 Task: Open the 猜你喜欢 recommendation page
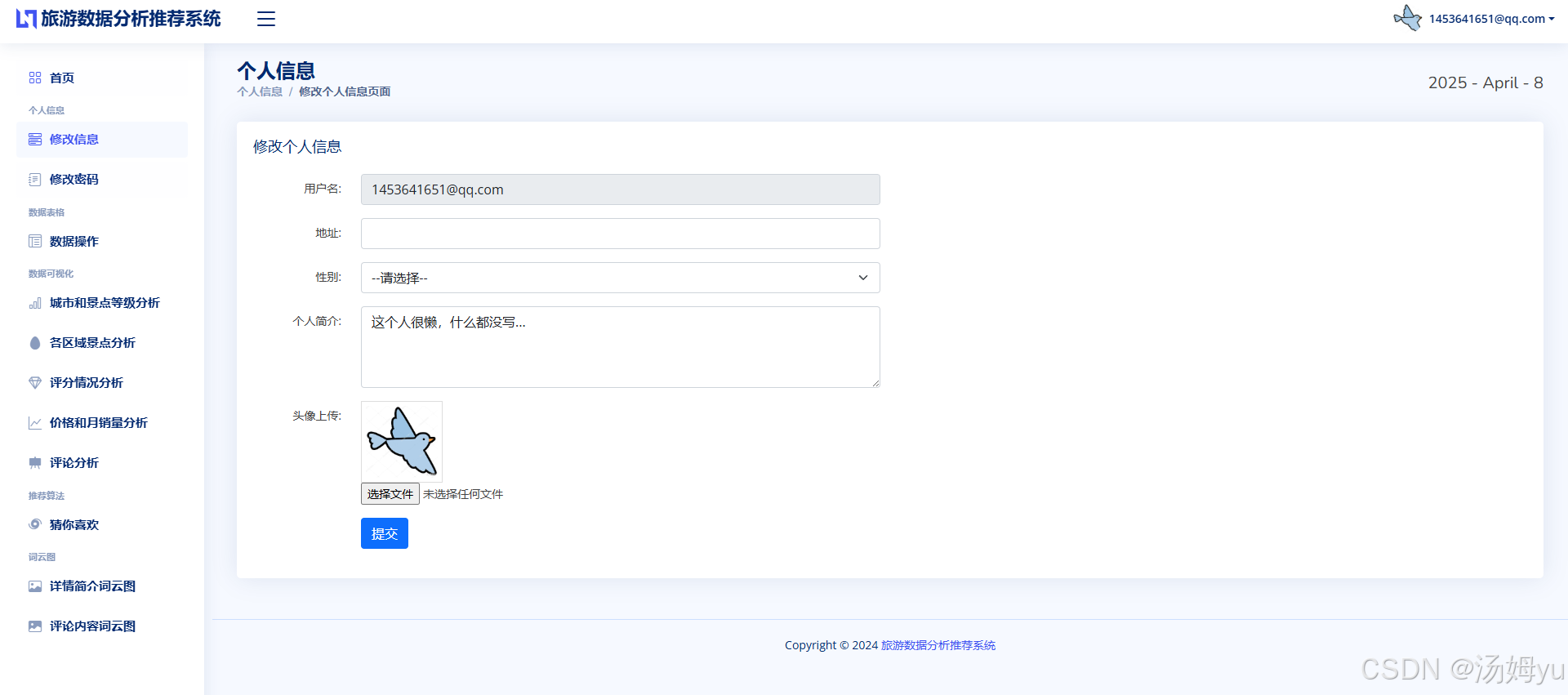(102, 525)
